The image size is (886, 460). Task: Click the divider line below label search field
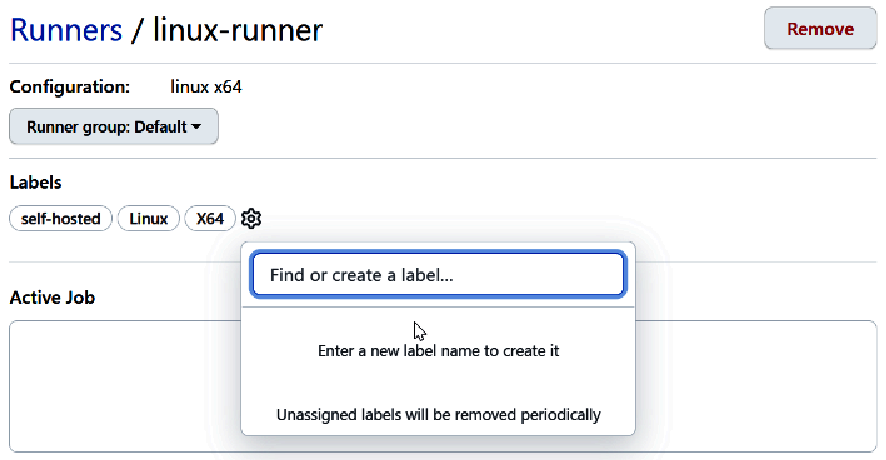pos(438,307)
